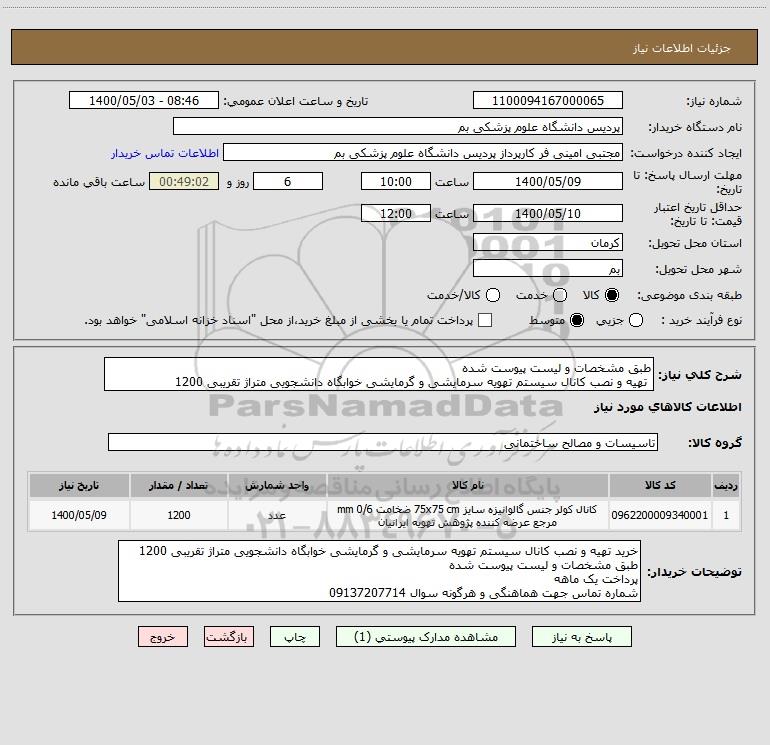Open buyer contact info link
Screen dimensions: 770x745
tap(165, 153)
